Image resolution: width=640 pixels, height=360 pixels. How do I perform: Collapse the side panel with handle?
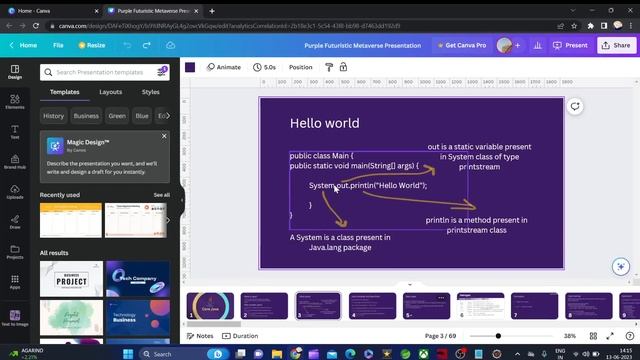click(182, 200)
